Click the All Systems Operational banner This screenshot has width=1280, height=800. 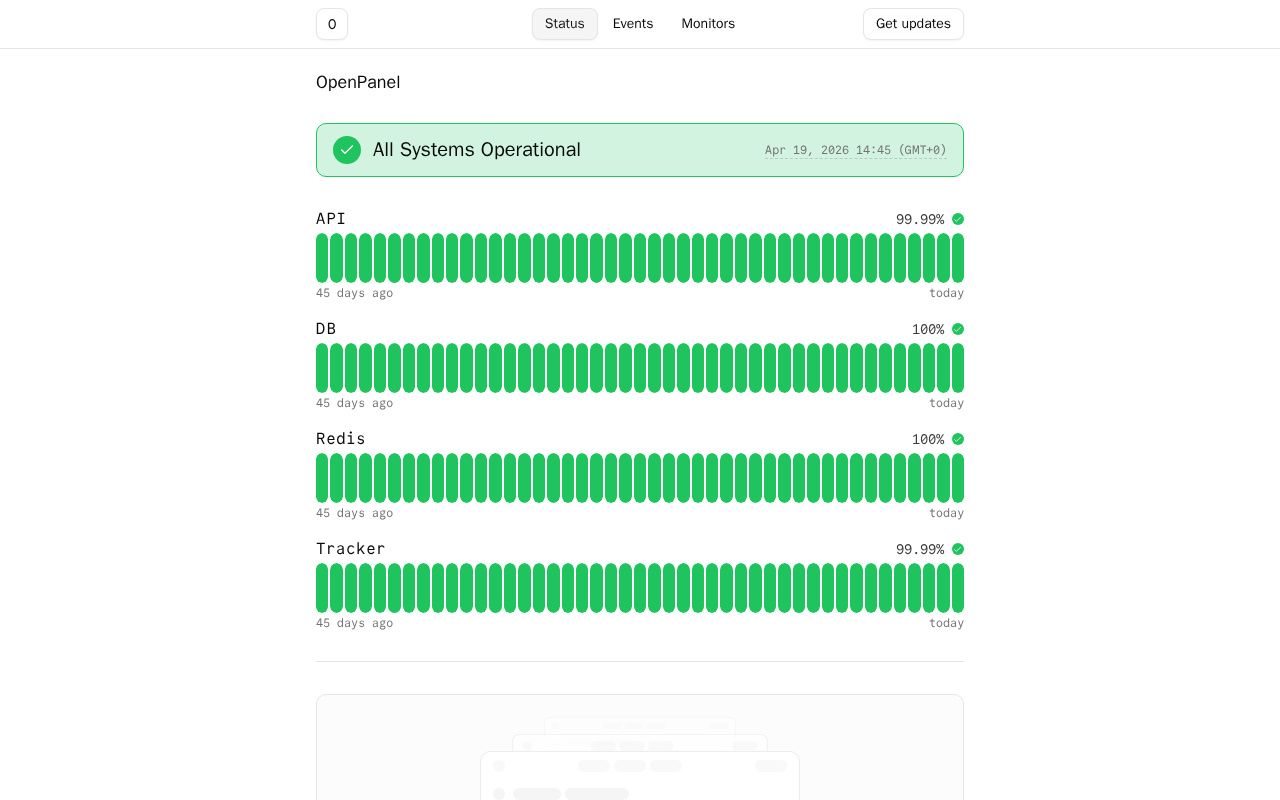pos(640,150)
